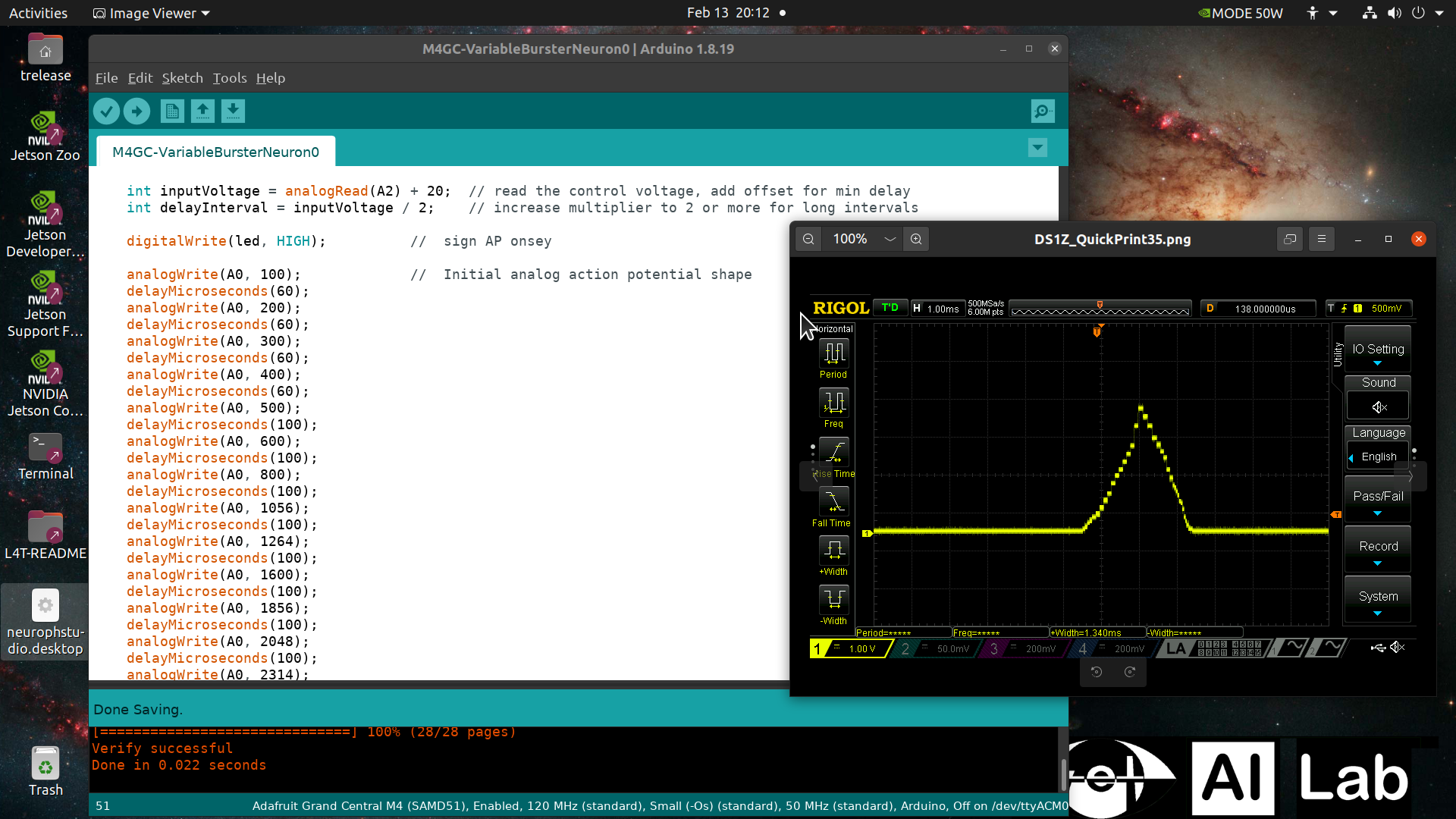Open the Sketch menu
Viewport: 1456px width, 819px height.
(x=182, y=78)
